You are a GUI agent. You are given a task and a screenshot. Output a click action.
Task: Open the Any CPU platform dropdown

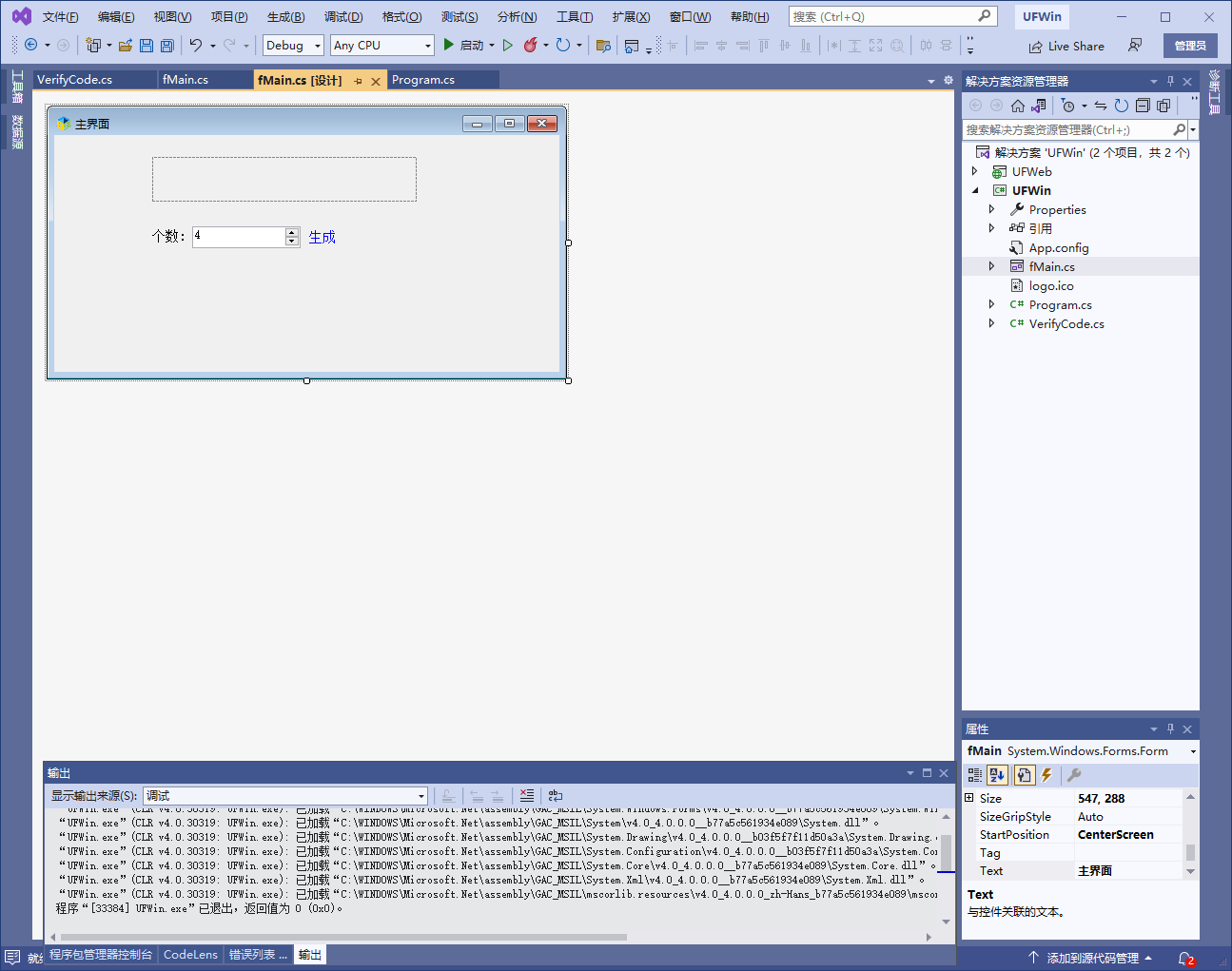point(381,45)
